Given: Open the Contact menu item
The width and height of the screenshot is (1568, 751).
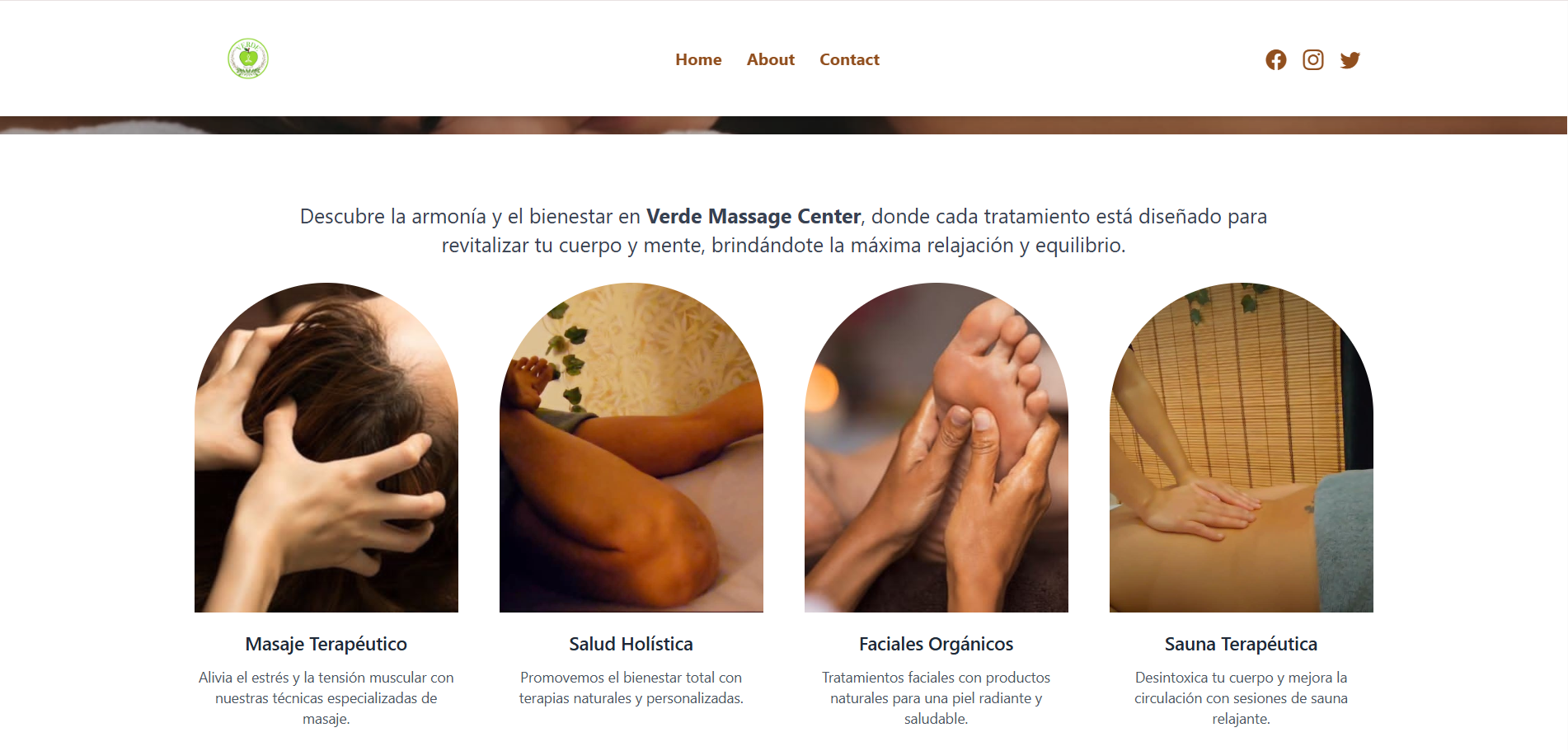Looking at the screenshot, I should pyautogui.click(x=849, y=59).
